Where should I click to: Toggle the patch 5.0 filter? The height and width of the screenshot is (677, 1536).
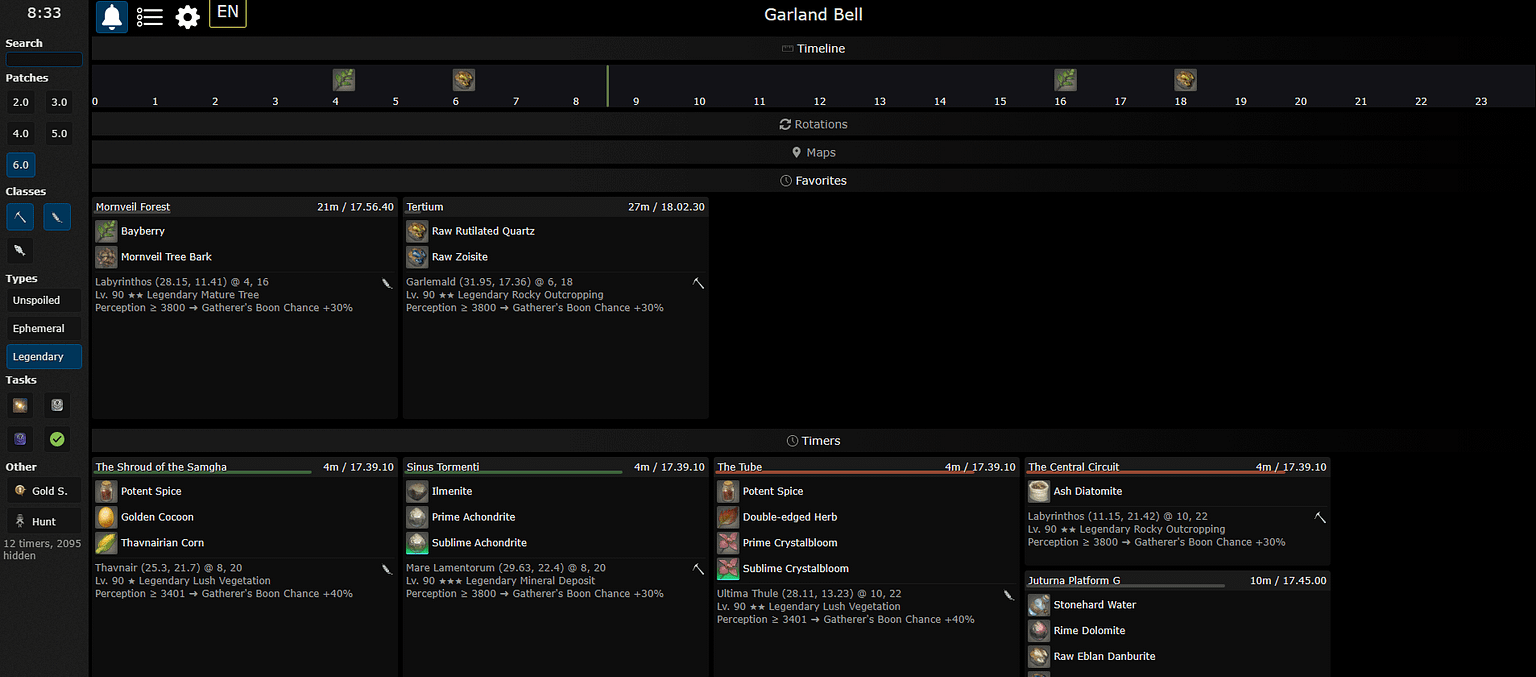(x=59, y=133)
